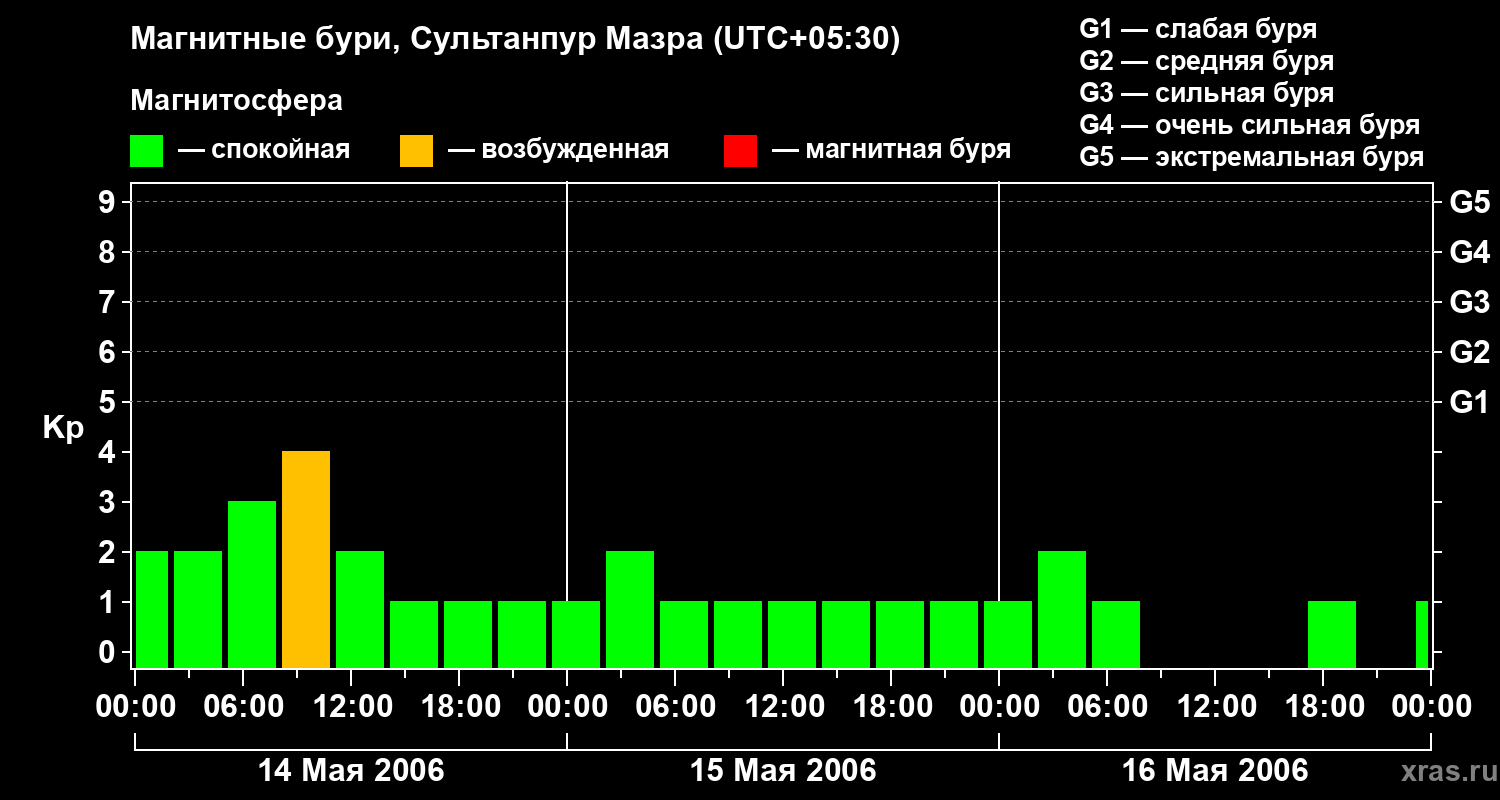This screenshot has height=800, width=1500.
Task: Click the 'Kp' axis title
Action: click(63, 428)
